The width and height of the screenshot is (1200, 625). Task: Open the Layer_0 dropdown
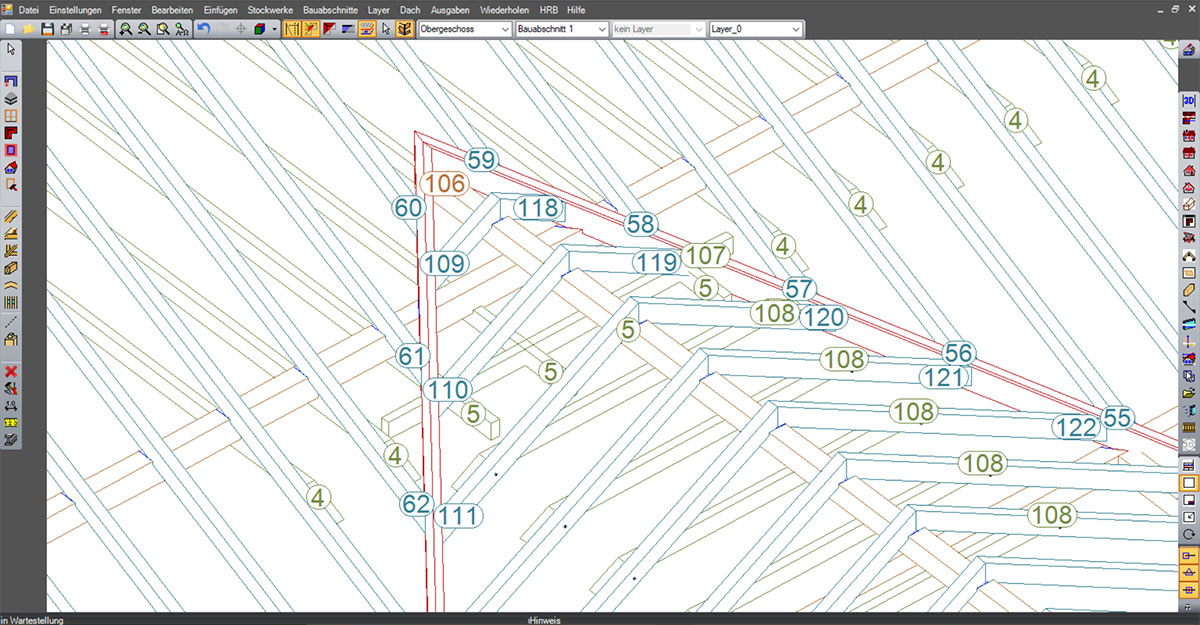pyautogui.click(x=755, y=29)
